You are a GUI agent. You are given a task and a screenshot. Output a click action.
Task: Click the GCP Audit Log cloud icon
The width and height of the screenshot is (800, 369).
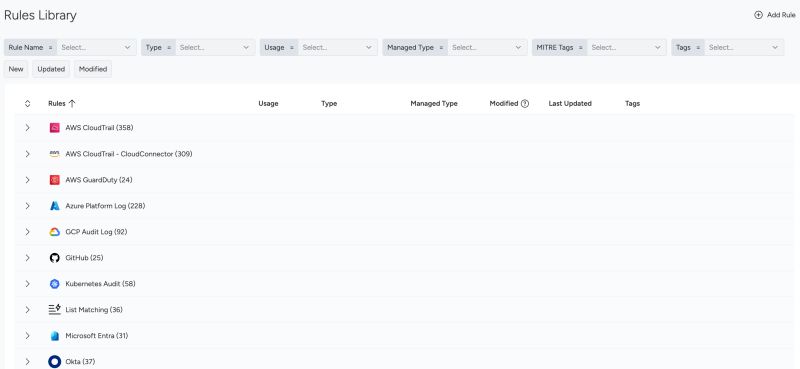55,232
